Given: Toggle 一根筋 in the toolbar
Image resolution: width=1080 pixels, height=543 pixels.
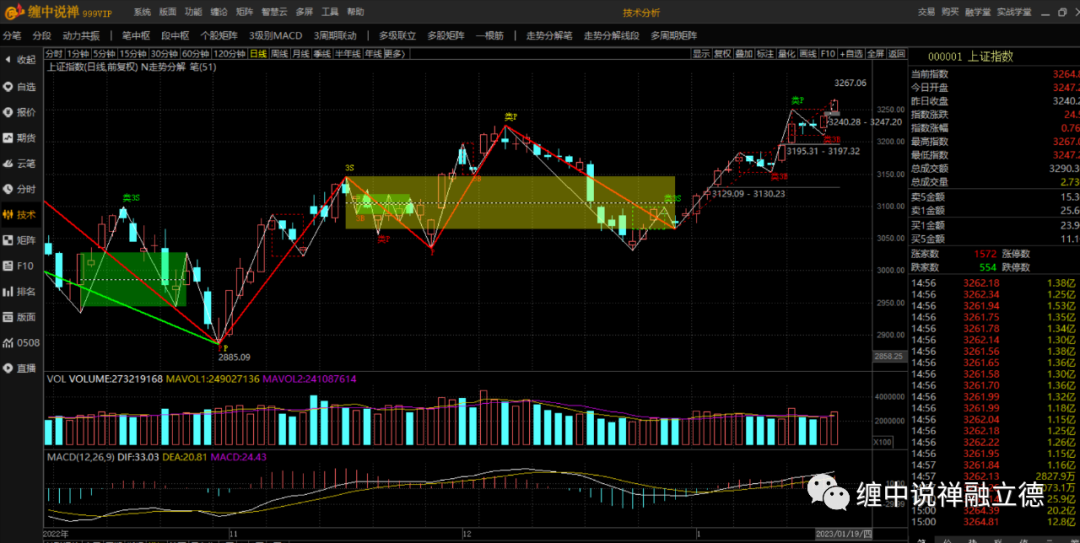Looking at the screenshot, I should (489, 36).
